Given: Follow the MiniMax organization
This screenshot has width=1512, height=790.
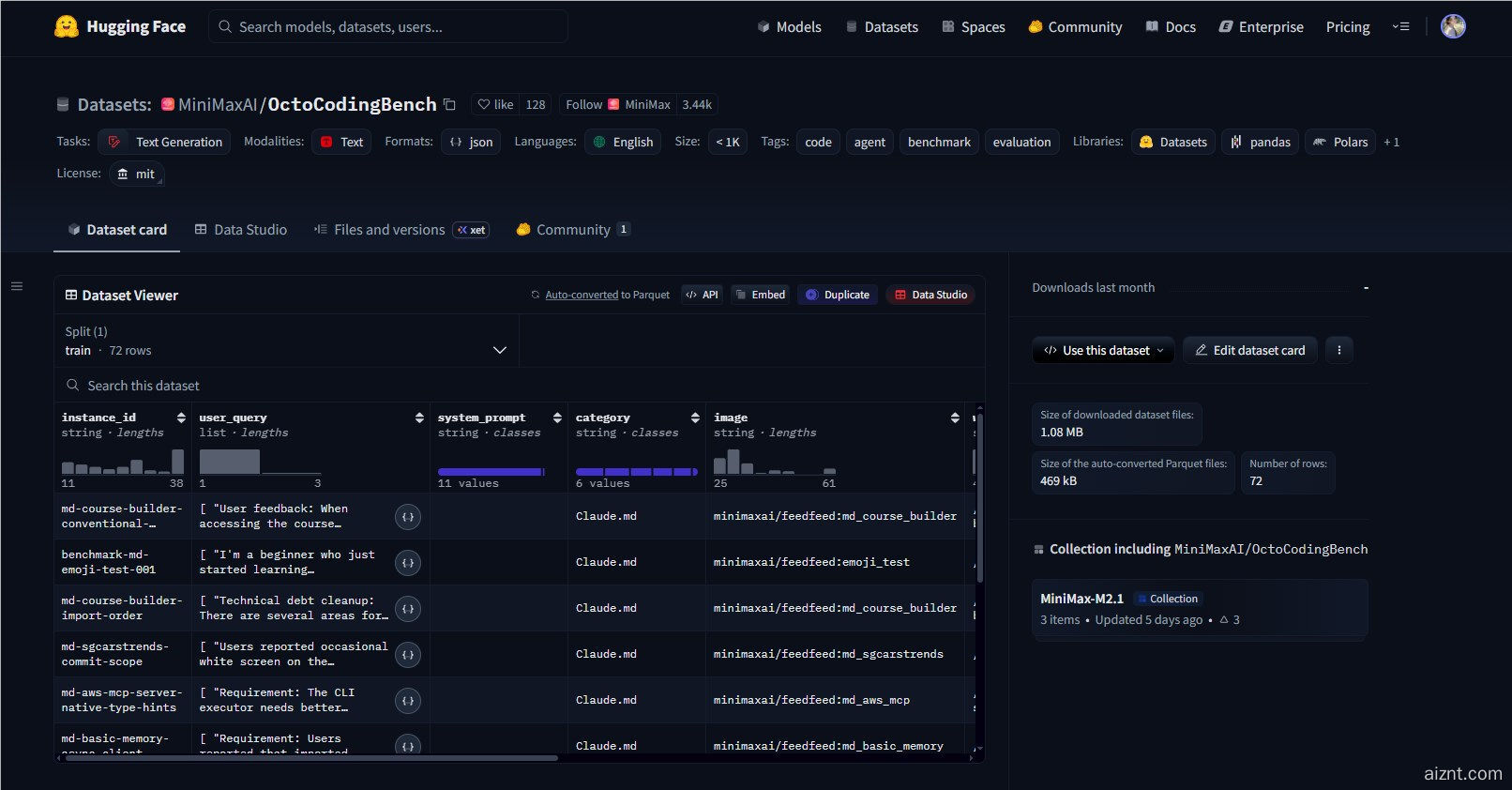Looking at the screenshot, I should coord(583,104).
